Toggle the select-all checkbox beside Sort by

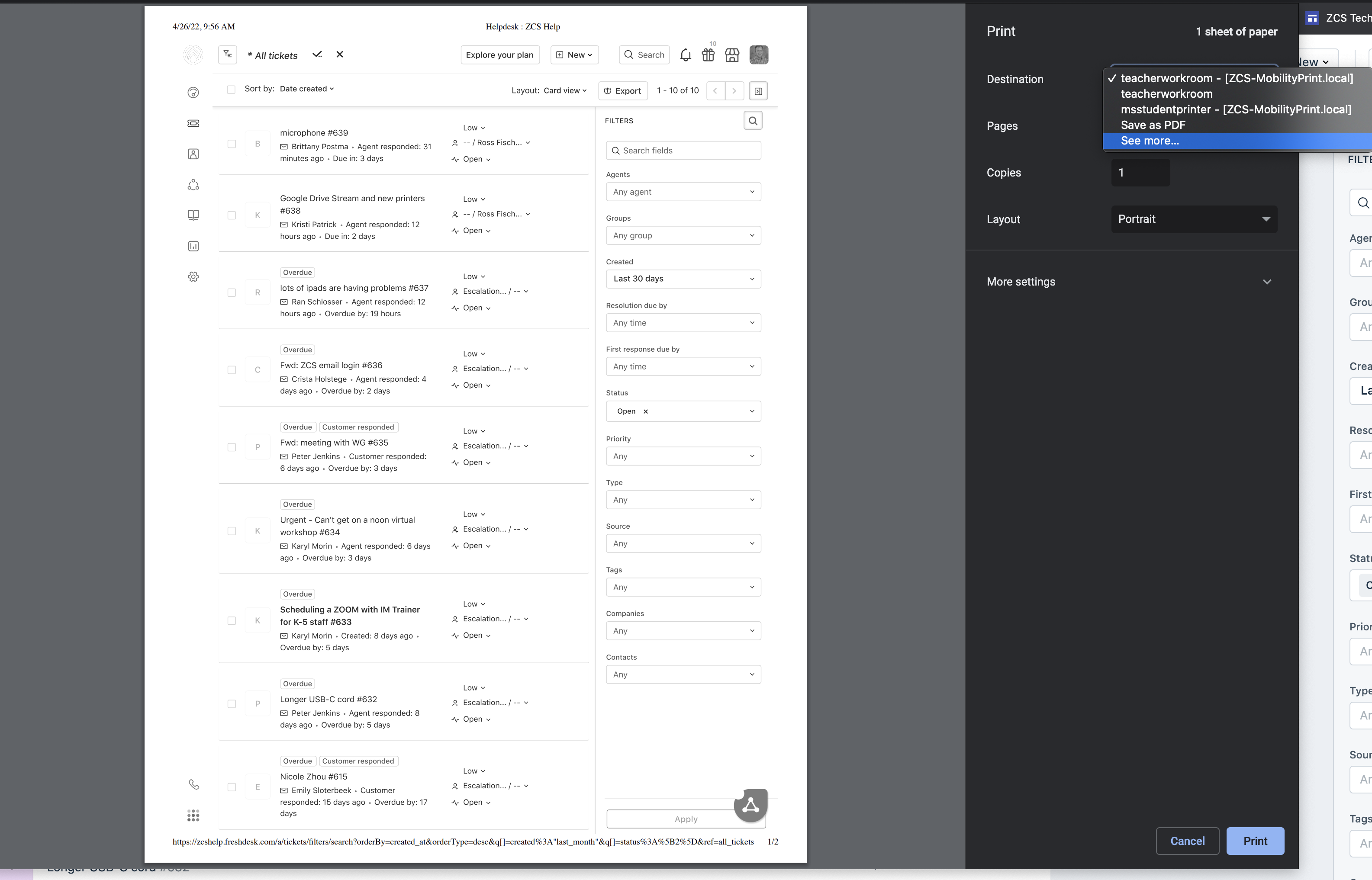point(231,89)
